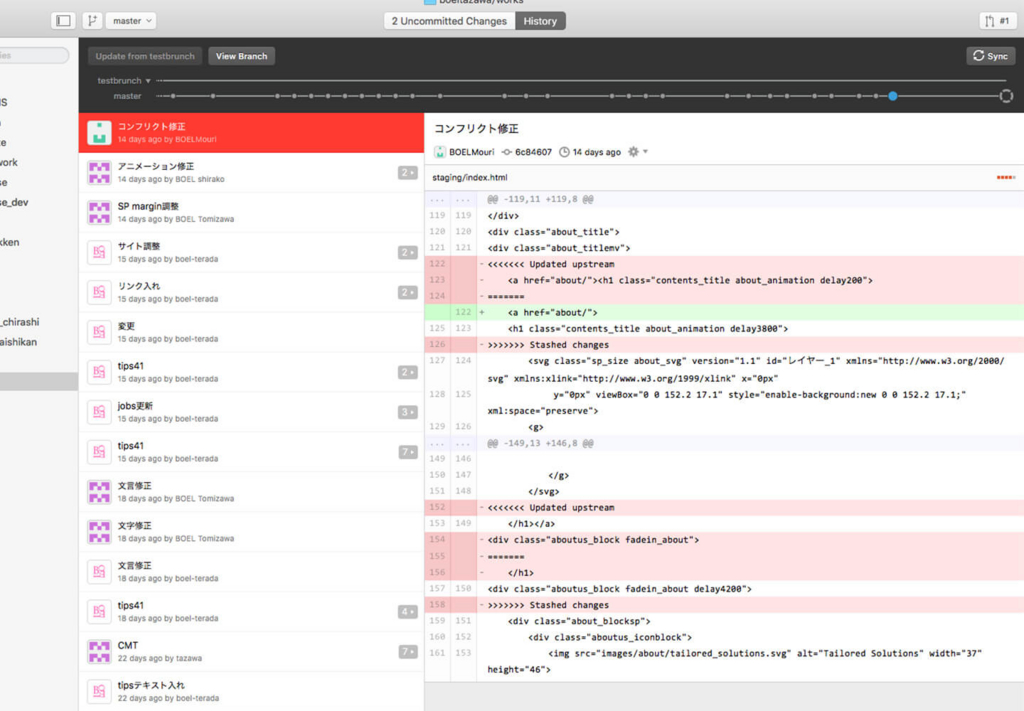The height and width of the screenshot is (711, 1024).
Task: Click boel-terada avatar on サイト調整
Action: tap(99, 252)
